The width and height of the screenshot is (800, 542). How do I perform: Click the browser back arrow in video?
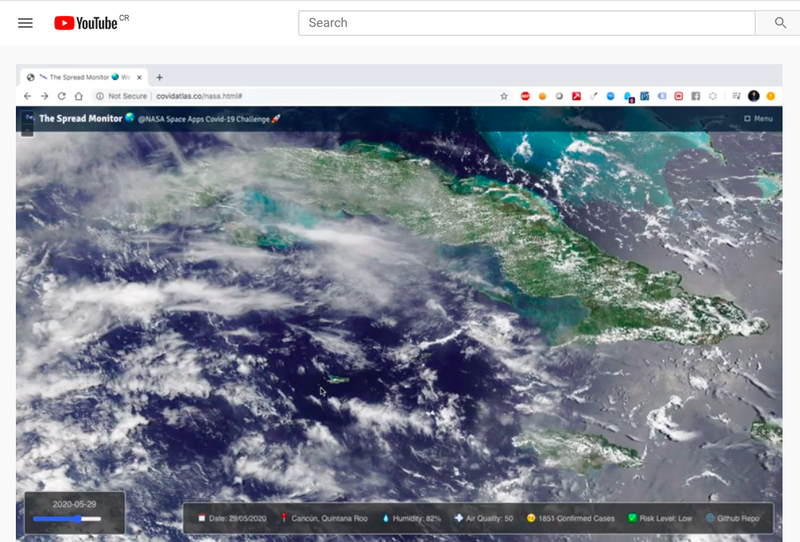(28, 96)
